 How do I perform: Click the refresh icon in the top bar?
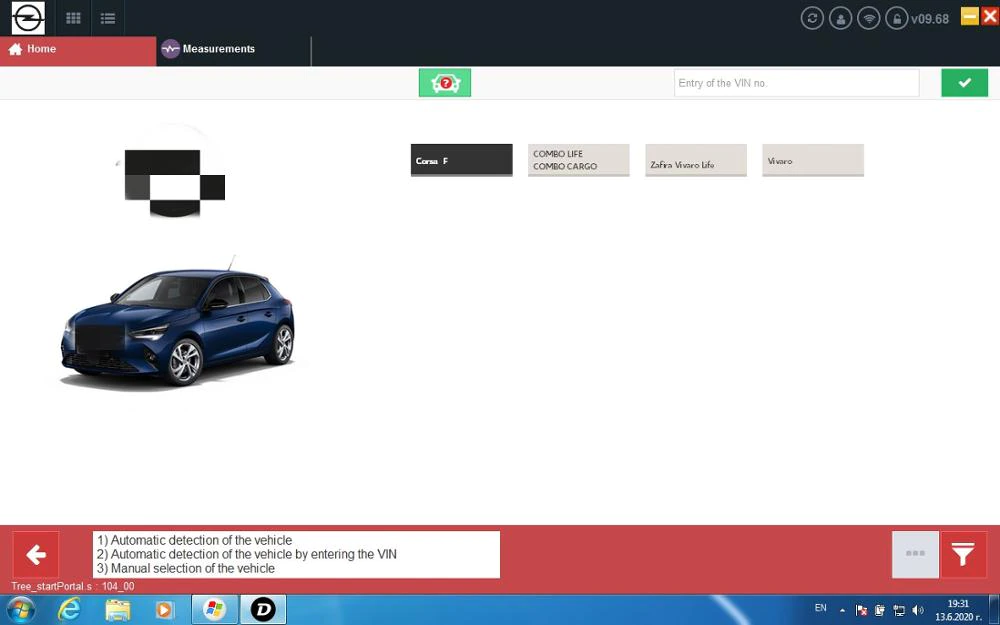812,18
